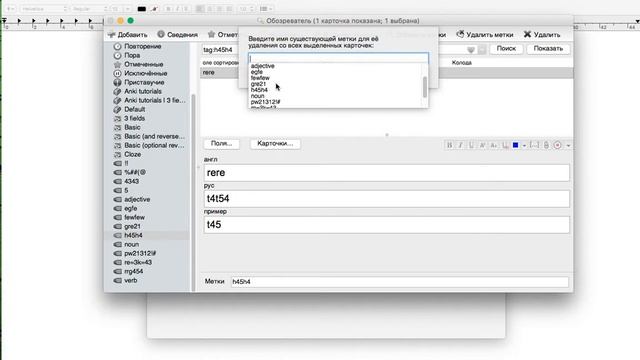
Task: Click the sidebar vertical scrollbar
Action: tap(193, 192)
